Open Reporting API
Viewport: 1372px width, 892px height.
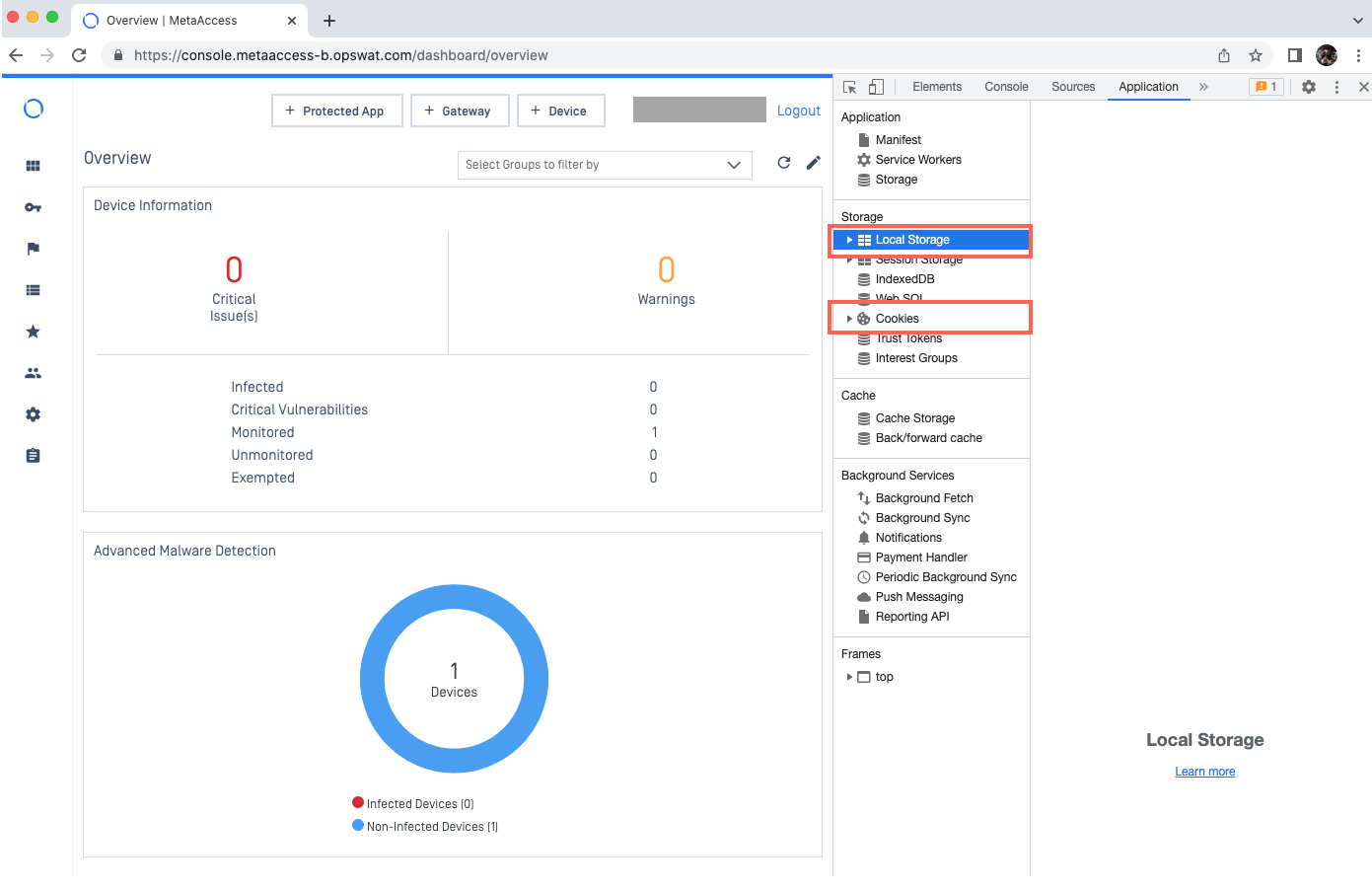click(912, 617)
